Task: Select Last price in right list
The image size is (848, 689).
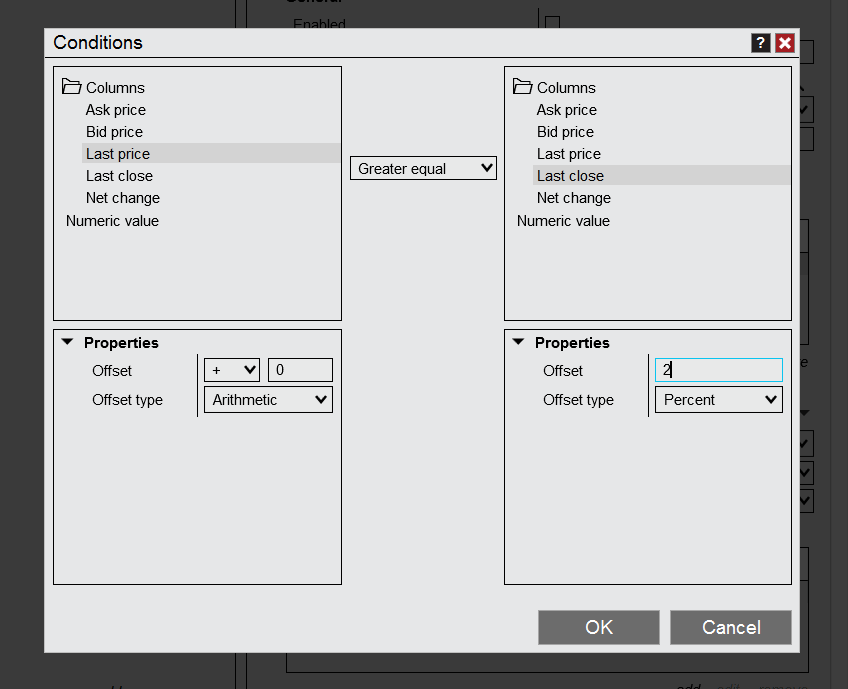Action: 569,154
